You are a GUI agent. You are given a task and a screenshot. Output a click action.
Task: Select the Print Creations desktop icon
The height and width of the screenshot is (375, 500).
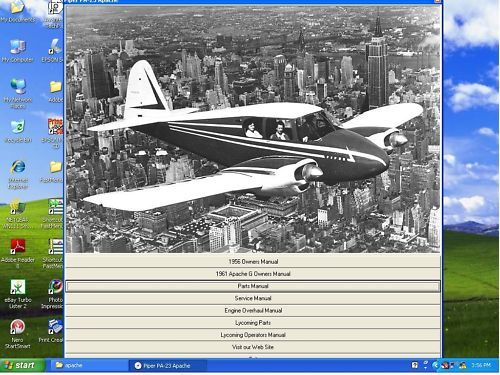tap(53, 331)
